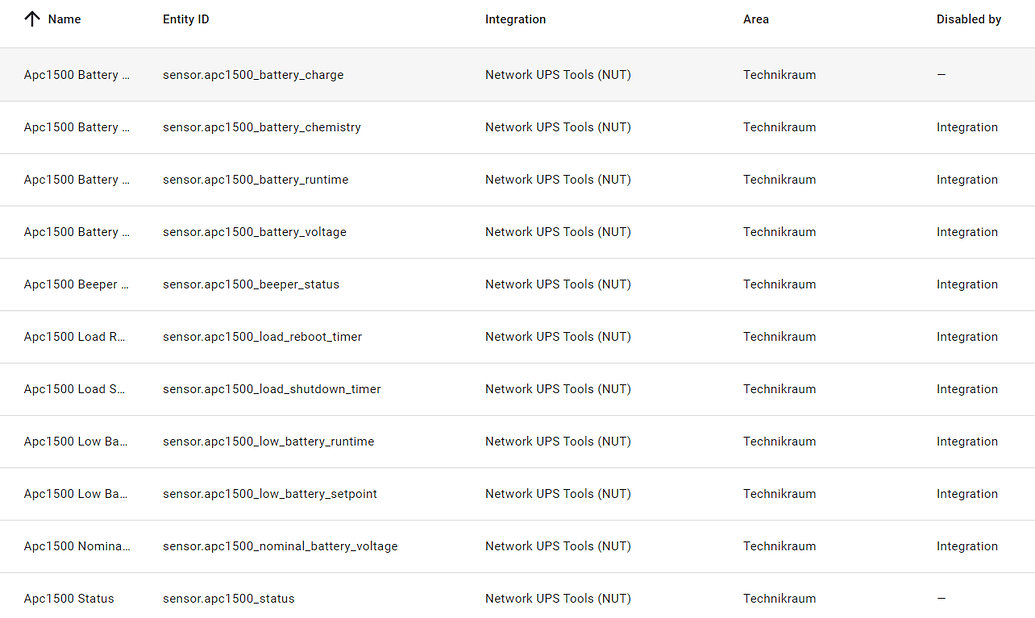Click the sort arrow beside the Name header

click(29, 18)
